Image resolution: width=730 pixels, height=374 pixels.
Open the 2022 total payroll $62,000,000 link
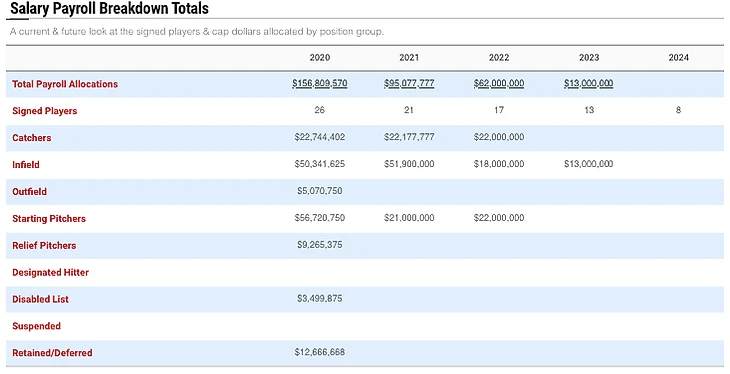tap(499, 83)
